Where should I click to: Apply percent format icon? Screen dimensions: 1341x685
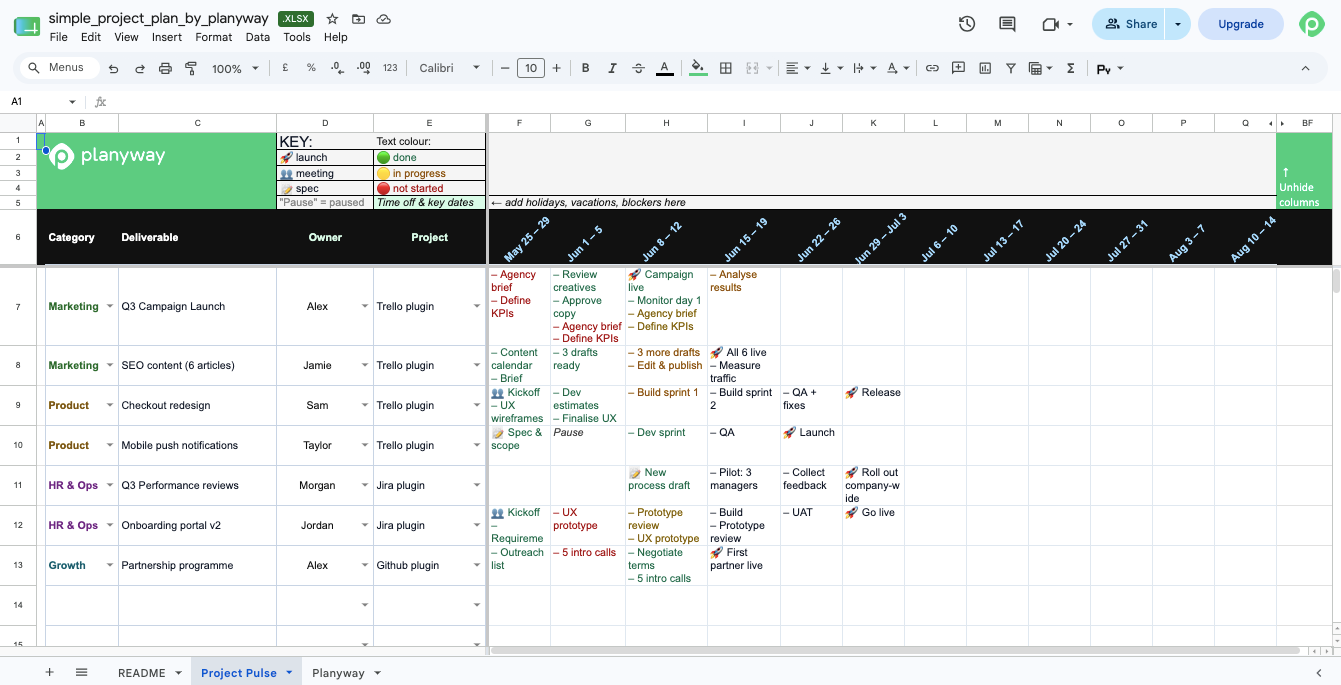coord(311,68)
